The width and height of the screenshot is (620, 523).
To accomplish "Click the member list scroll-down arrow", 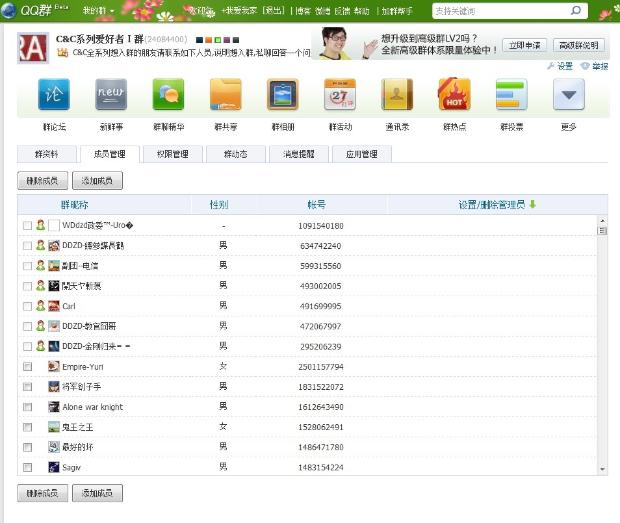I will (x=602, y=469).
